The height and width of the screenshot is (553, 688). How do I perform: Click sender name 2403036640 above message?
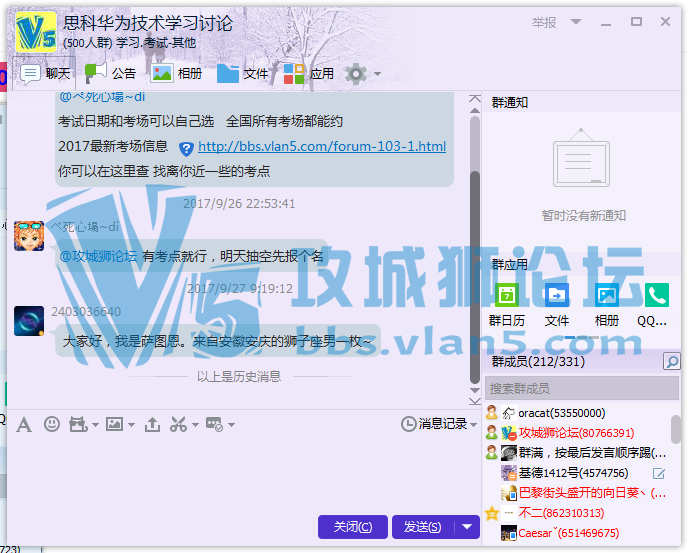86,312
